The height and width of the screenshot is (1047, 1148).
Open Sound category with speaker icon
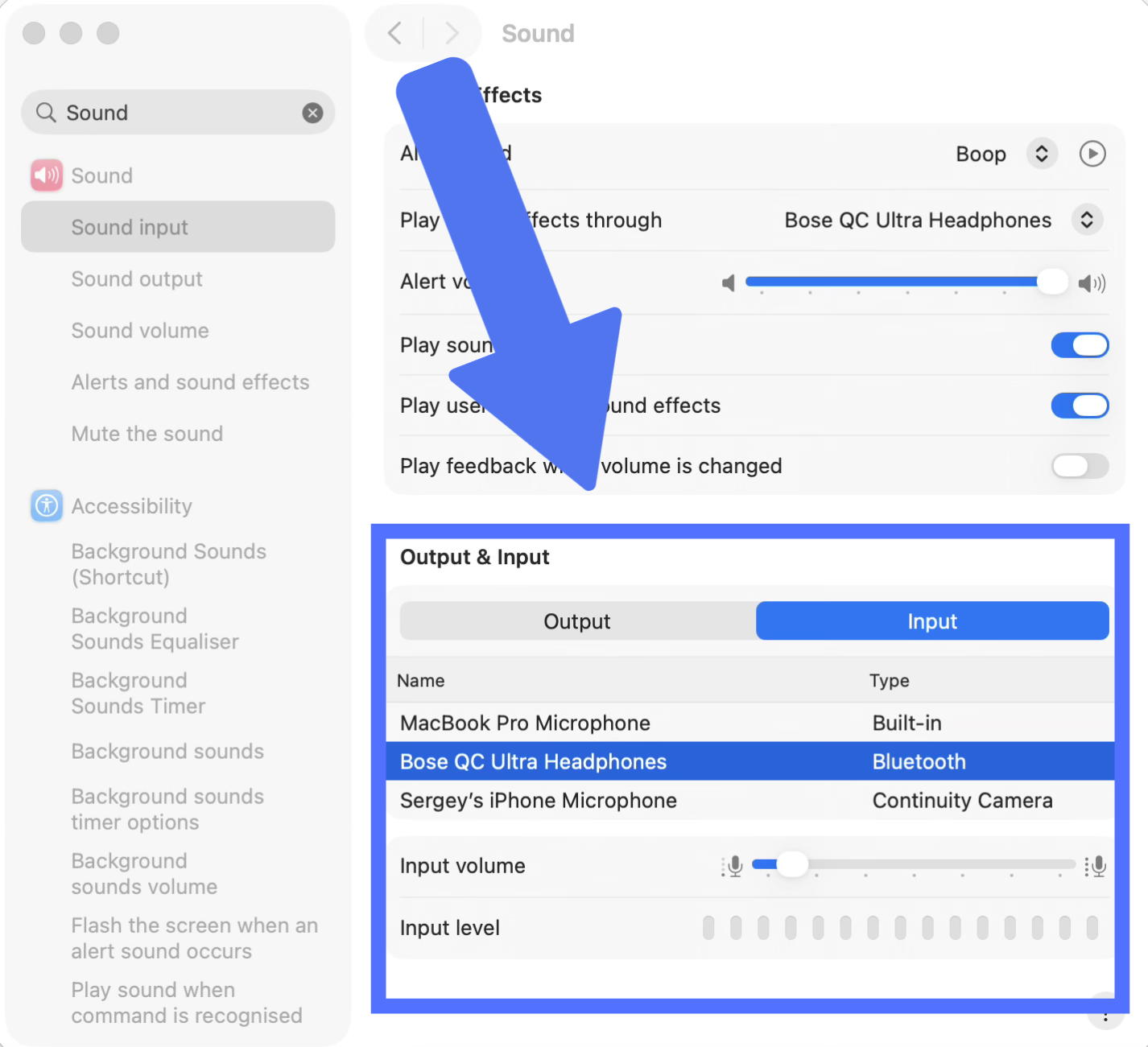pos(47,175)
